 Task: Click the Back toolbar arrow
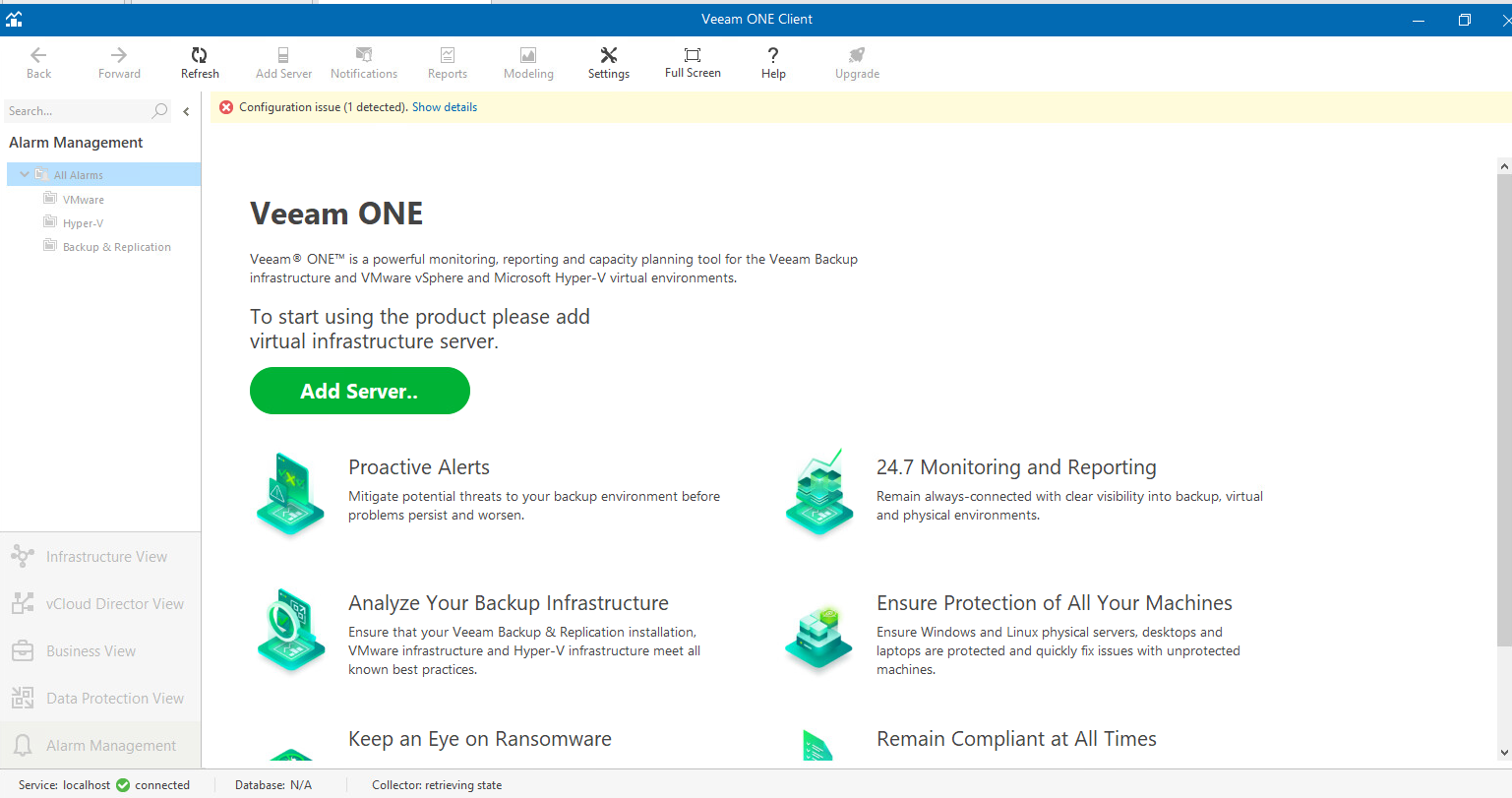(38, 63)
